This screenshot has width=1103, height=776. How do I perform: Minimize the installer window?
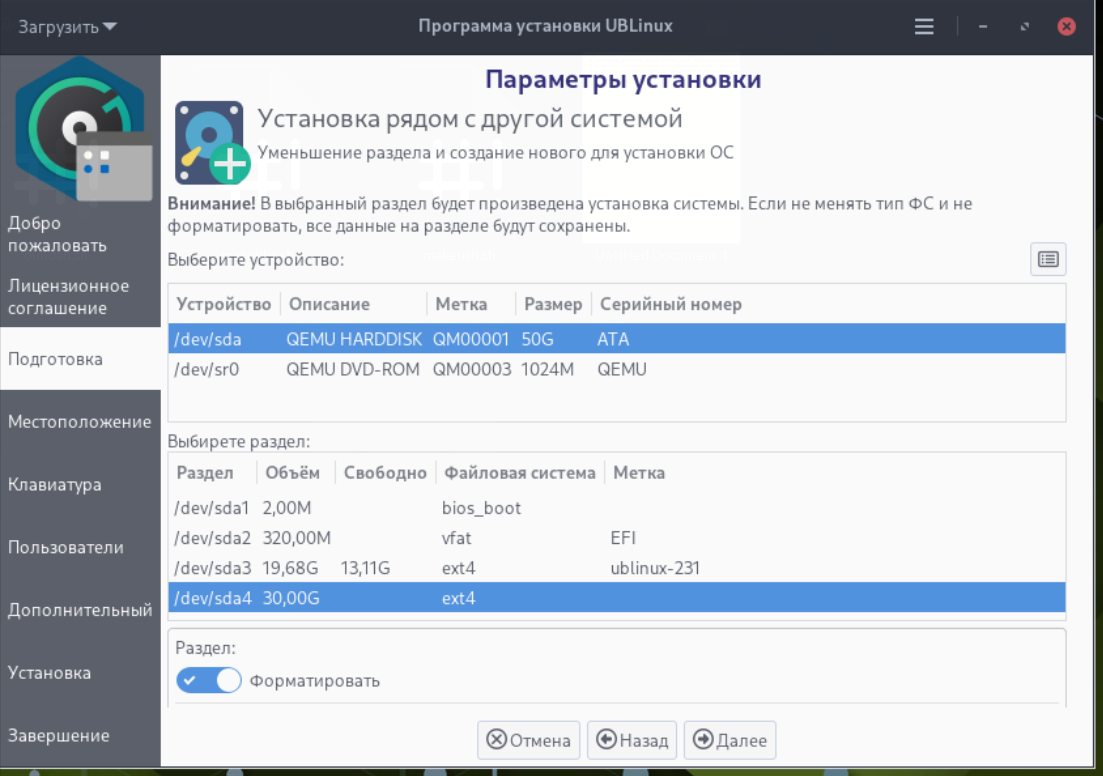click(x=983, y=27)
